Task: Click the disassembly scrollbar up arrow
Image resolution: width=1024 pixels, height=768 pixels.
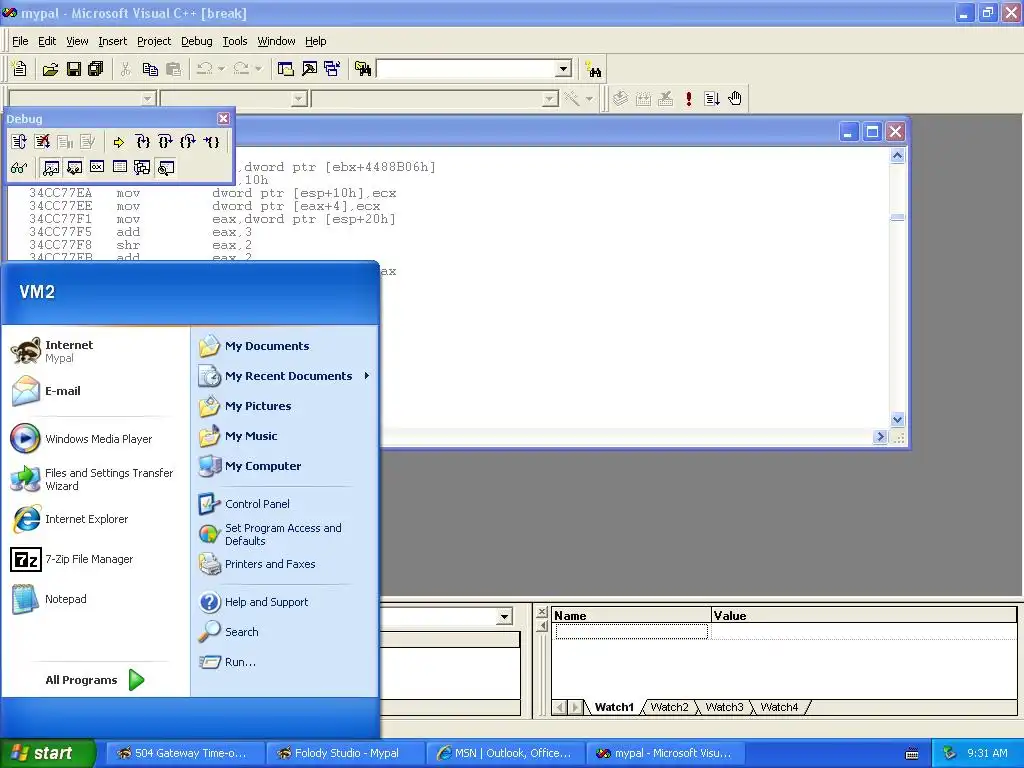Action: (897, 155)
